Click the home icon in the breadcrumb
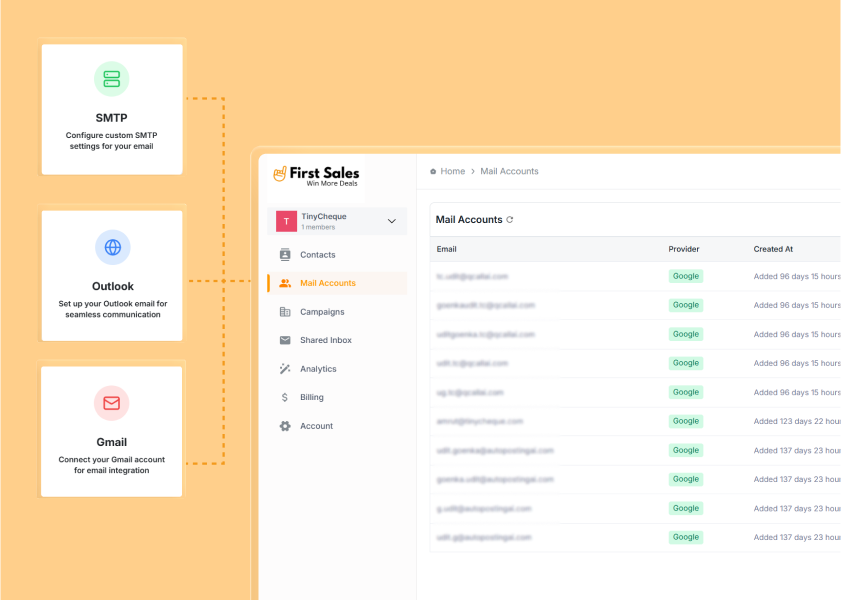 click(431, 171)
